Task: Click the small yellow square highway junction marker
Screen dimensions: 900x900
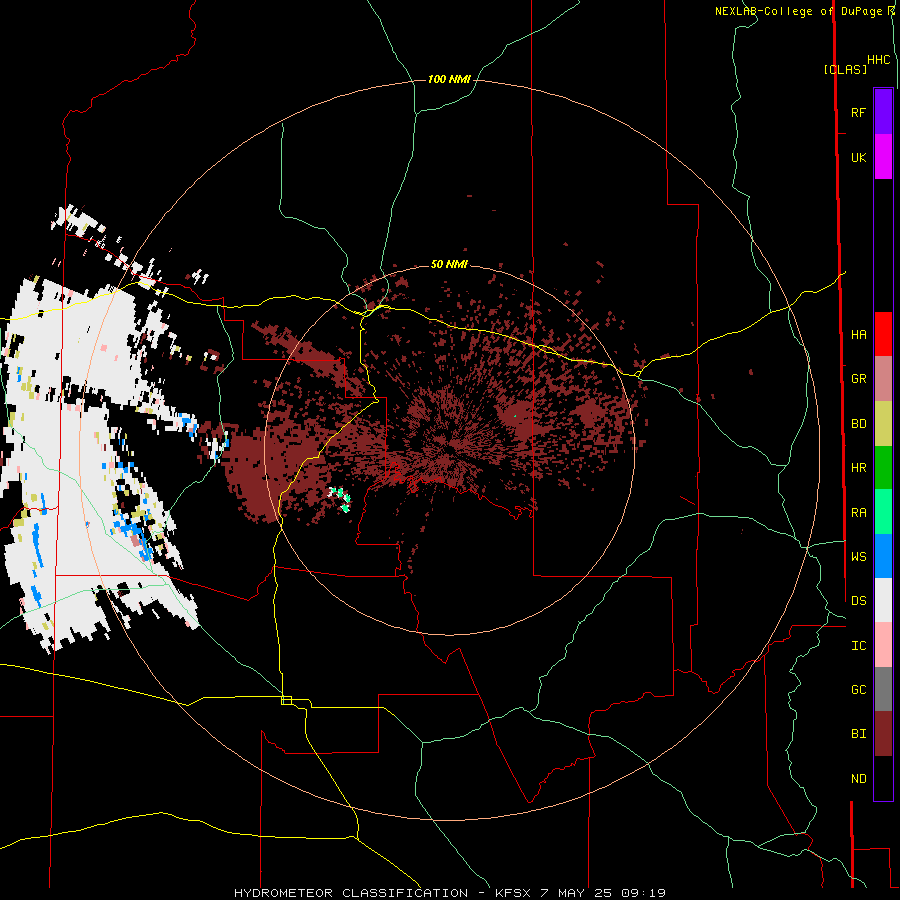Action: tap(286, 700)
